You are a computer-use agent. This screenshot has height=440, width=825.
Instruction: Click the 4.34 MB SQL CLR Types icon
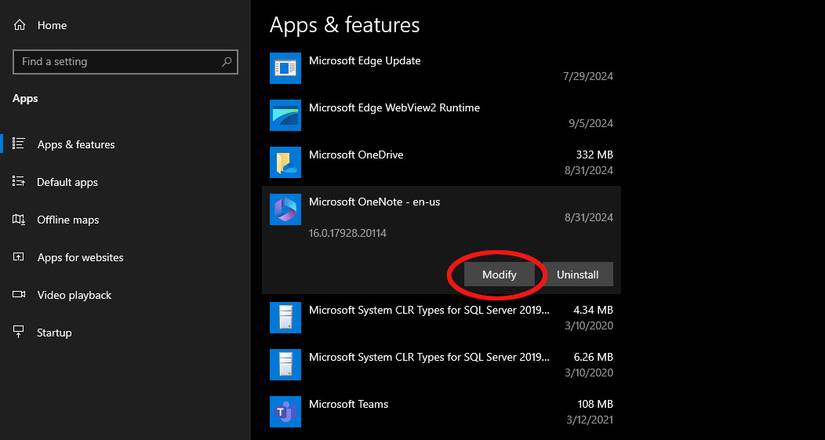click(x=285, y=317)
